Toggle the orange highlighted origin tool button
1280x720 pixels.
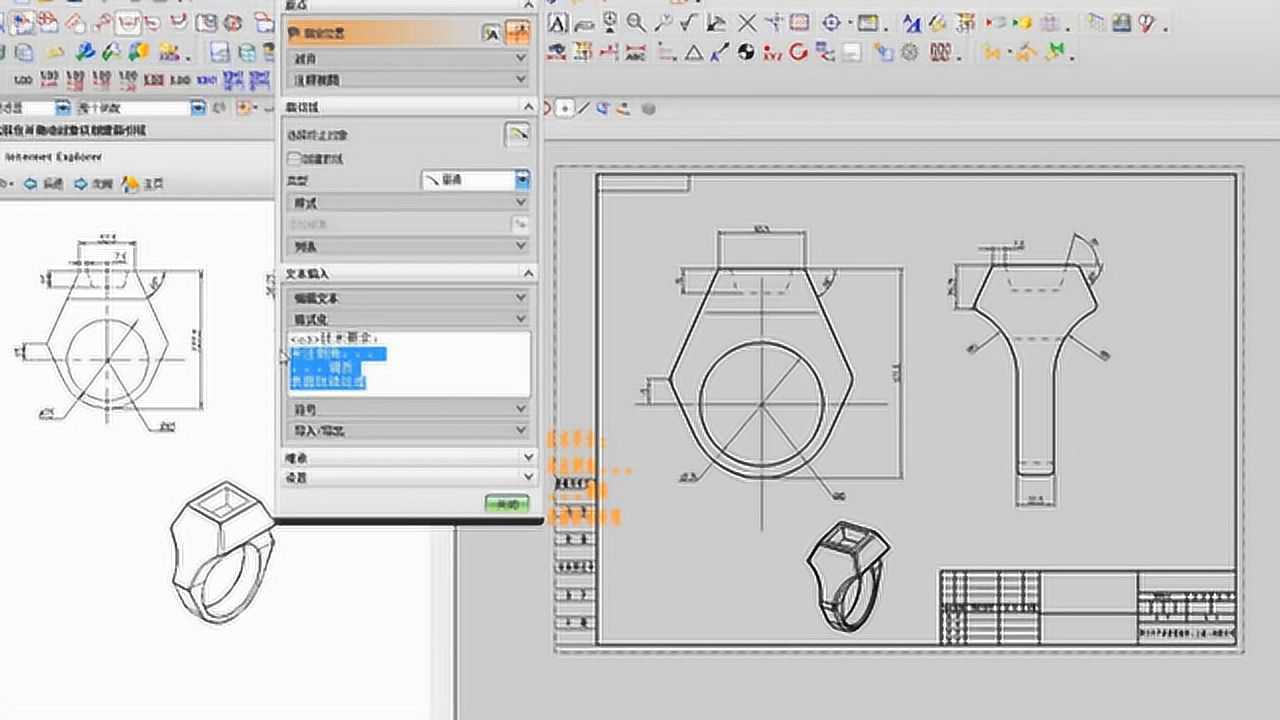(517, 33)
